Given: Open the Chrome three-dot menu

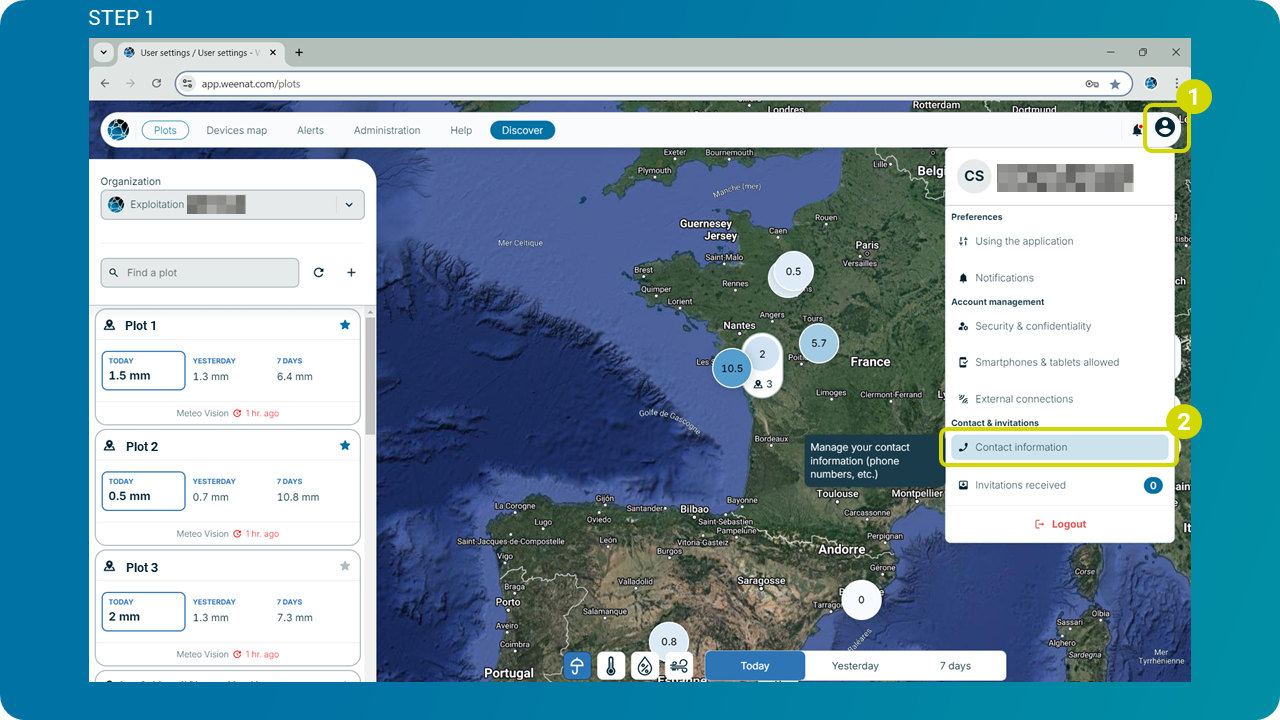Looking at the screenshot, I should point(1177,84).
